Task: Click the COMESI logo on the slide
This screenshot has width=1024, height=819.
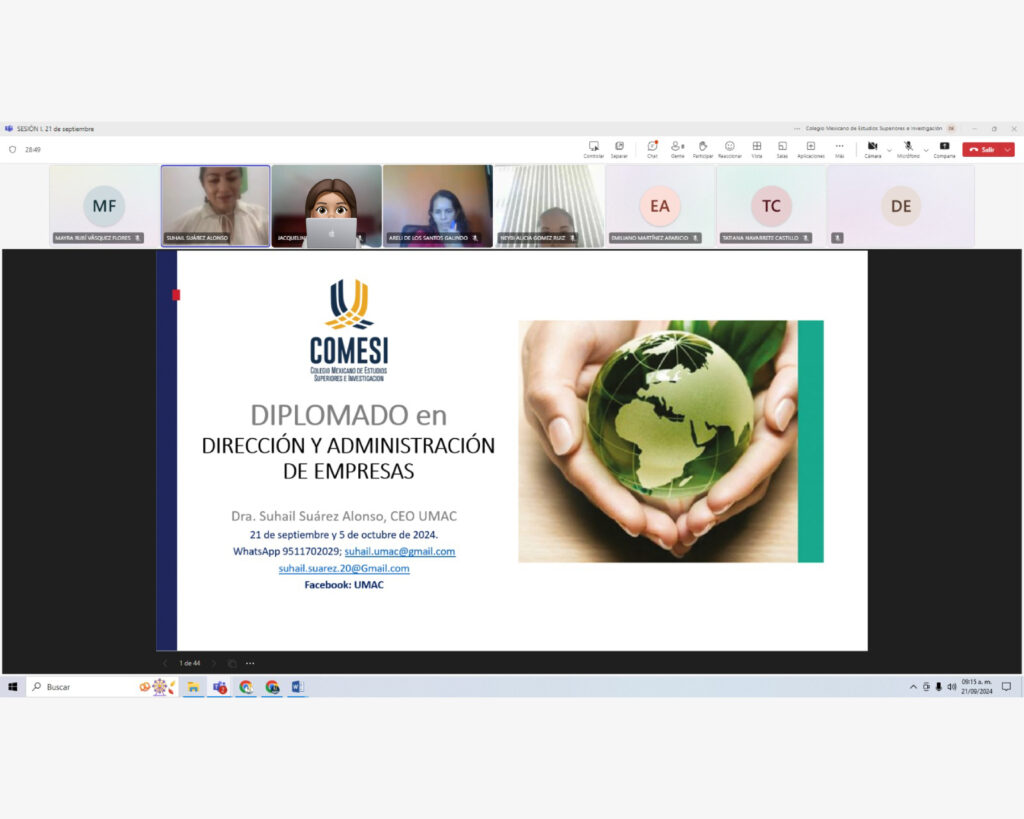Action: (349, 330)
